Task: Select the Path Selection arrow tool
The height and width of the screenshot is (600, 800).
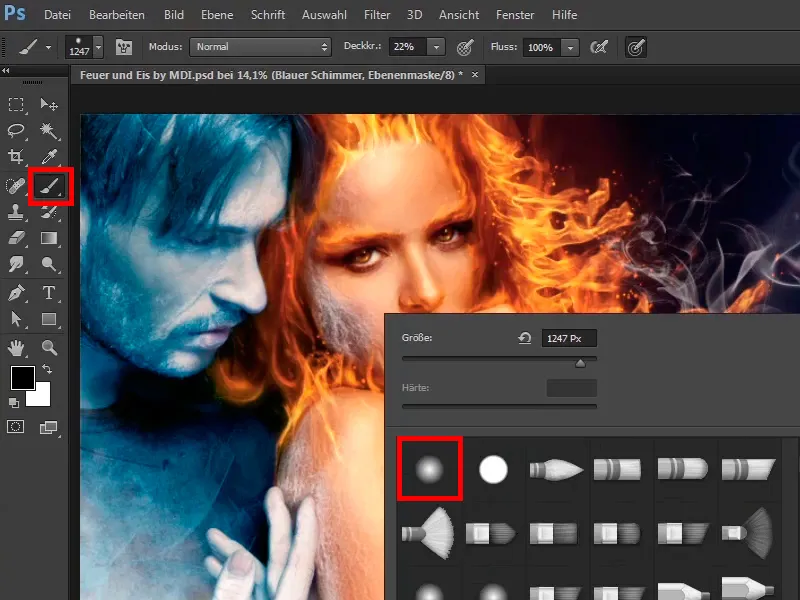Action: tap(16, 319)
